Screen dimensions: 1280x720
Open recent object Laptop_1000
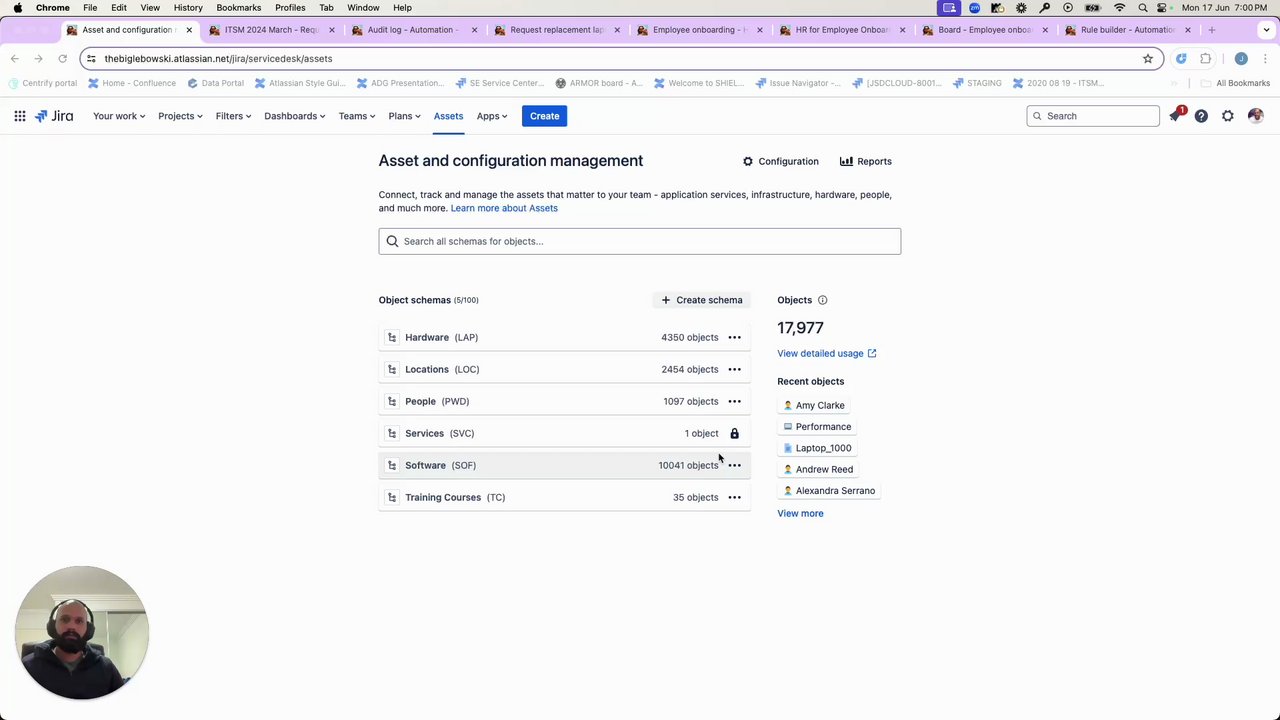pos(817,448)
